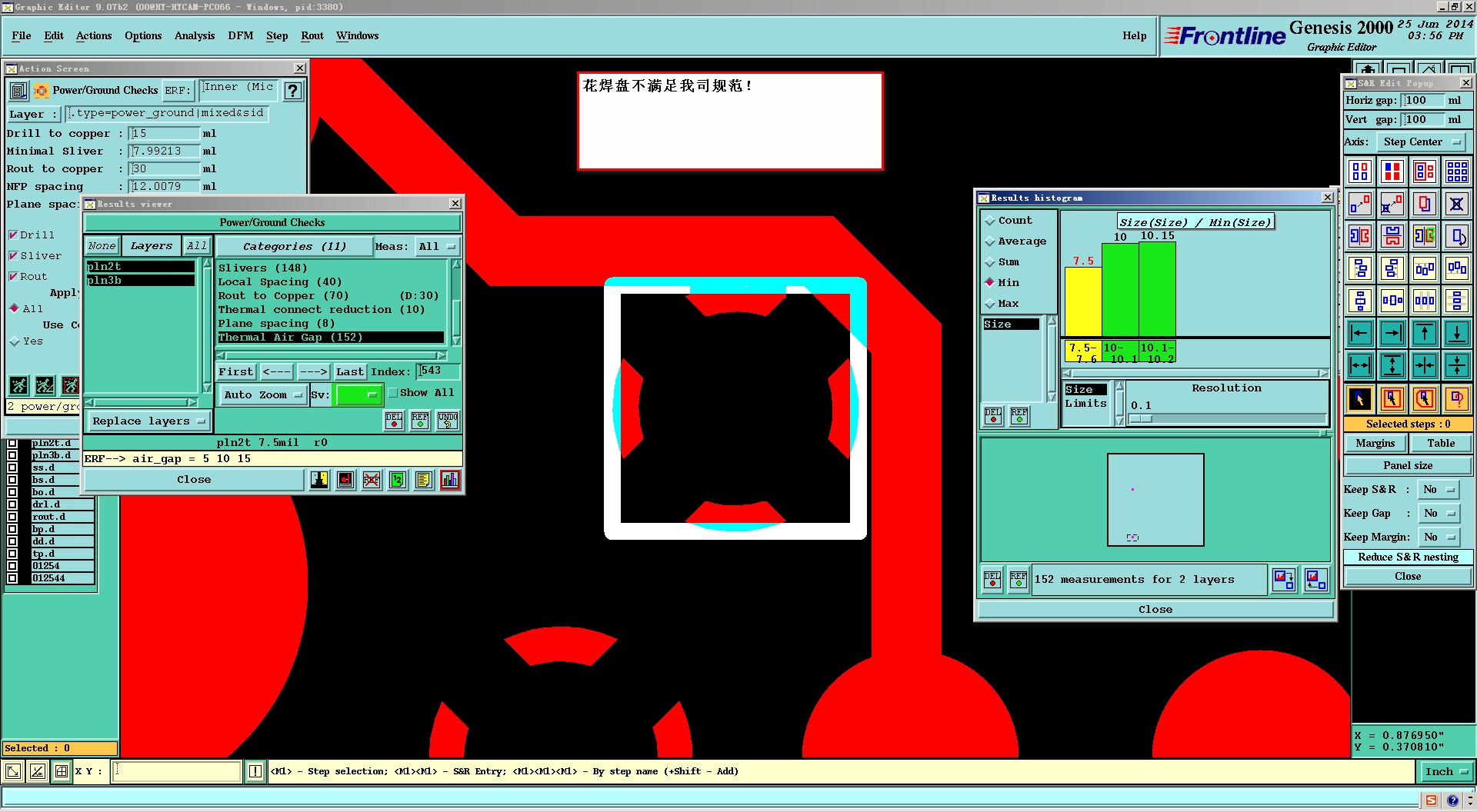This screenshot has width=1477, height=812.
Task: Click the green 1/2 icon in Results viewer
Action: (x=398, y=480)
